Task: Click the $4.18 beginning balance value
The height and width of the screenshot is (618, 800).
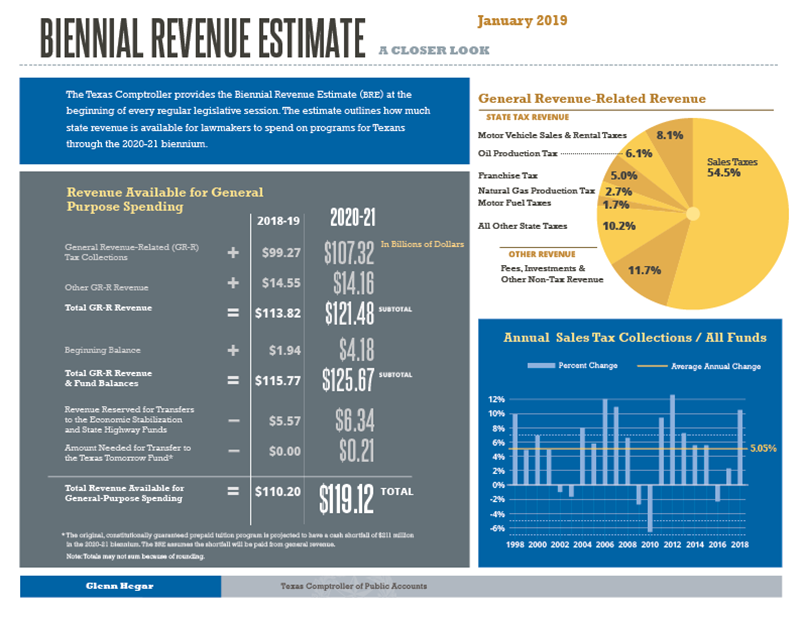Action: 357,351
